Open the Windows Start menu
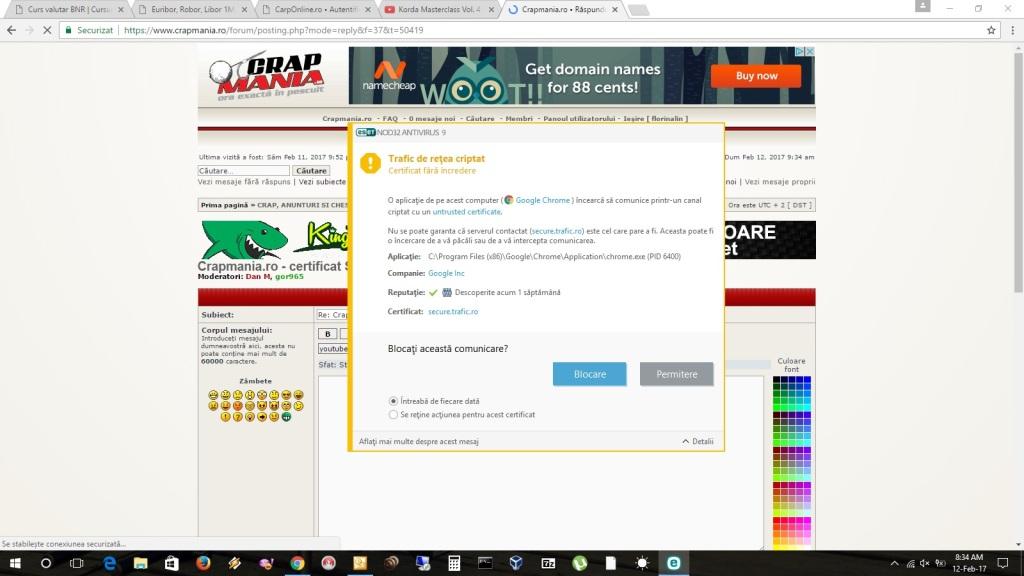The width and height of the screenshot is (1024, 576). [15, 563]
